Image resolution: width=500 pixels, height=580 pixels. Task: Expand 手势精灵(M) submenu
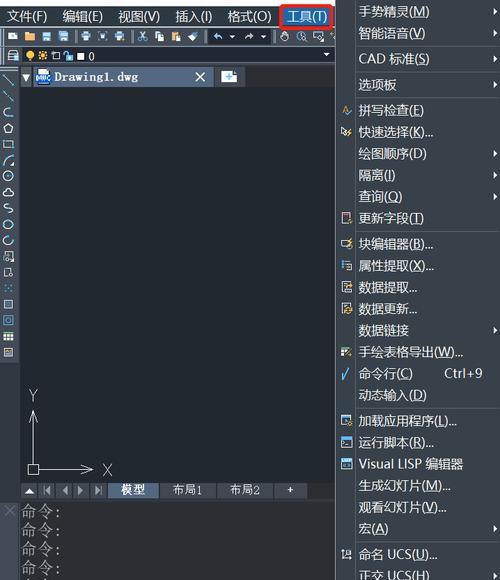(419, 12)
